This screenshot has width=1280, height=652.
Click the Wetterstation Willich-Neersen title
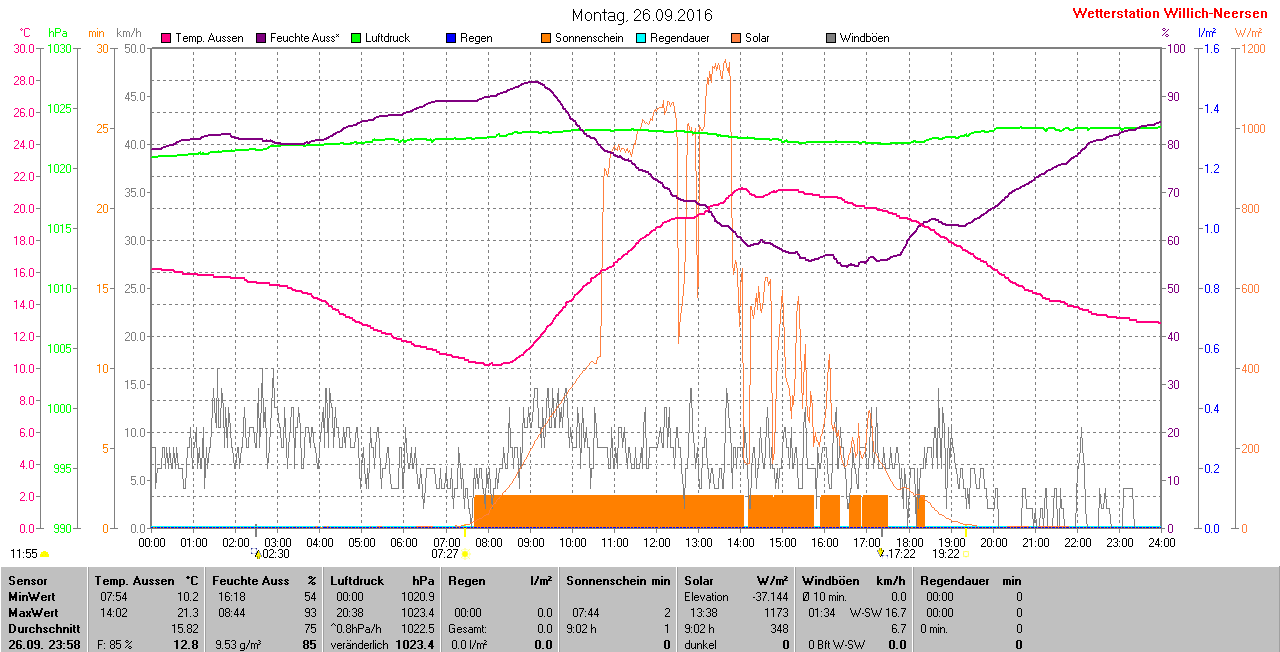point(1170,14)
